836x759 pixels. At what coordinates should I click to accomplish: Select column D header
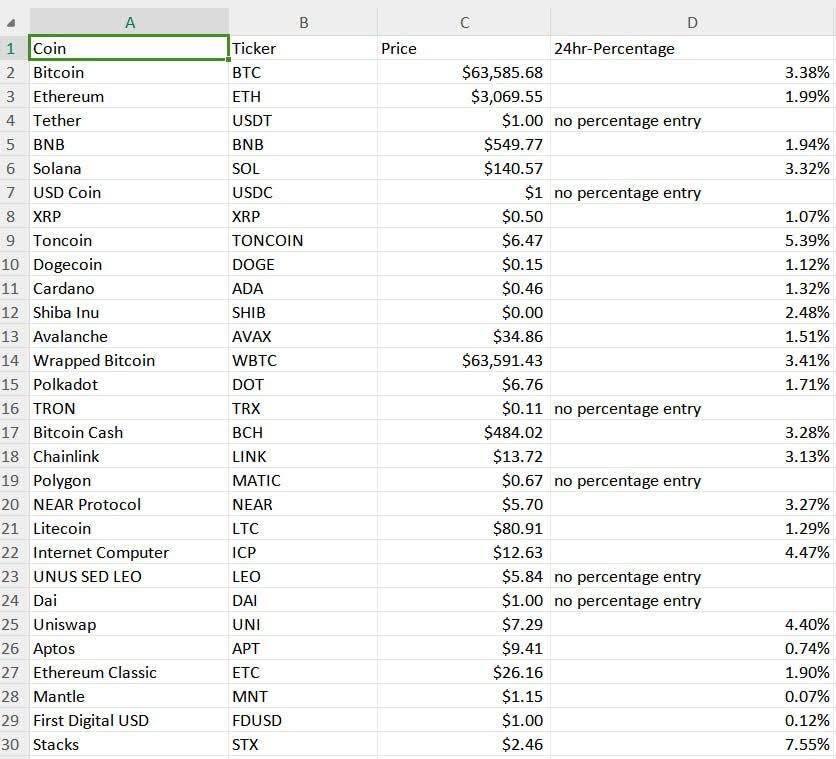click(692, 22)
